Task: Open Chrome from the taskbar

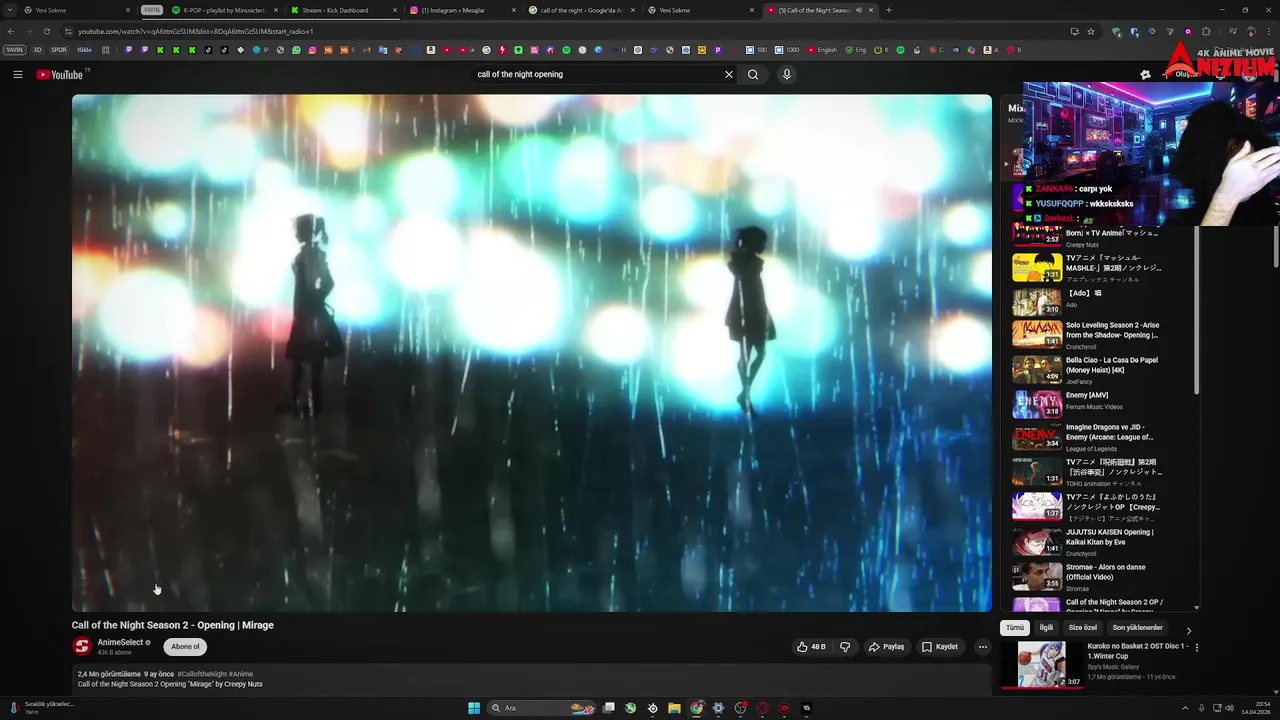Action: (696, 708)
